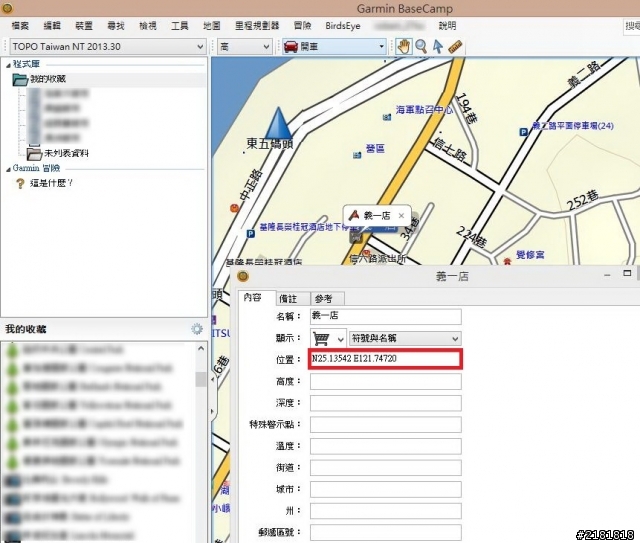
Task: Minimize the 義一店 properties window
Action: coord(607,276)
